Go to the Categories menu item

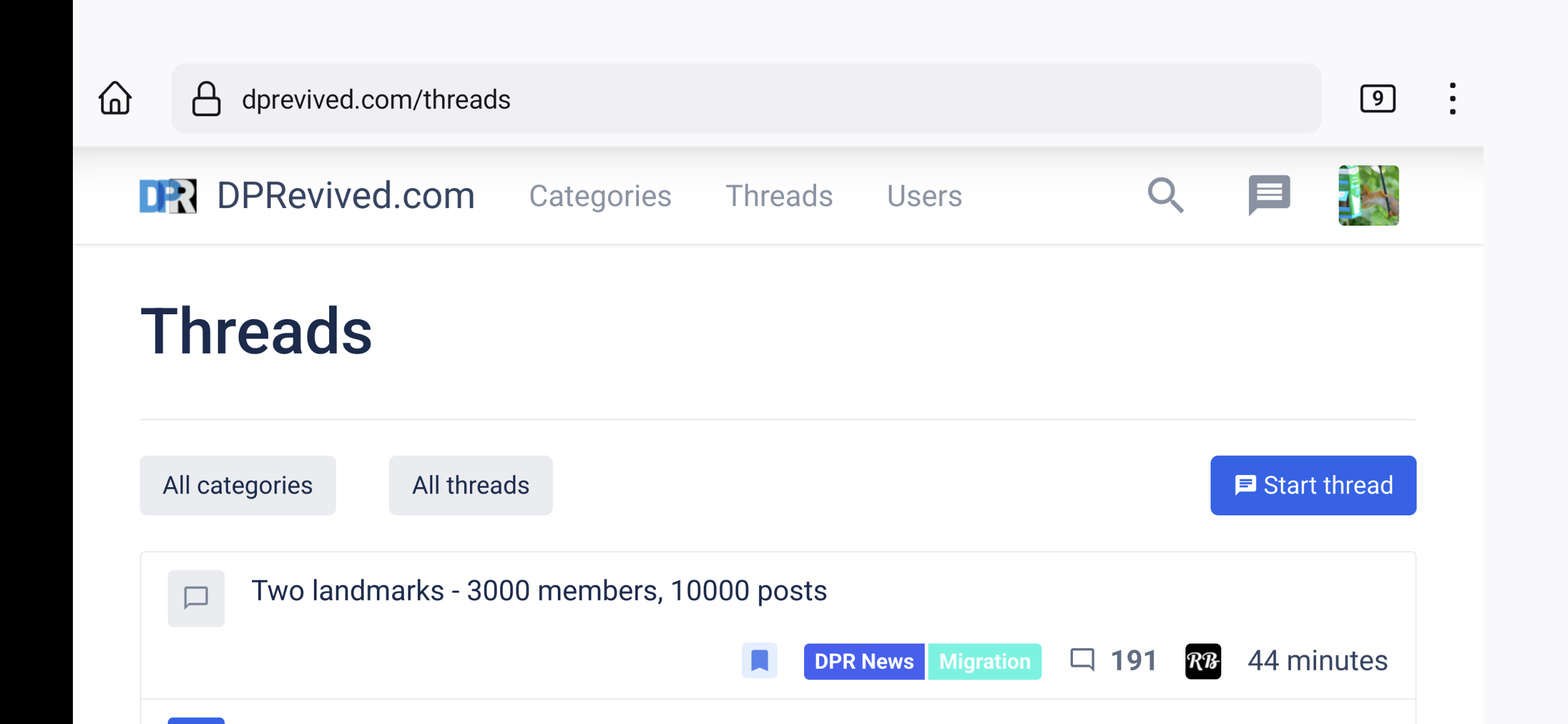600,196
